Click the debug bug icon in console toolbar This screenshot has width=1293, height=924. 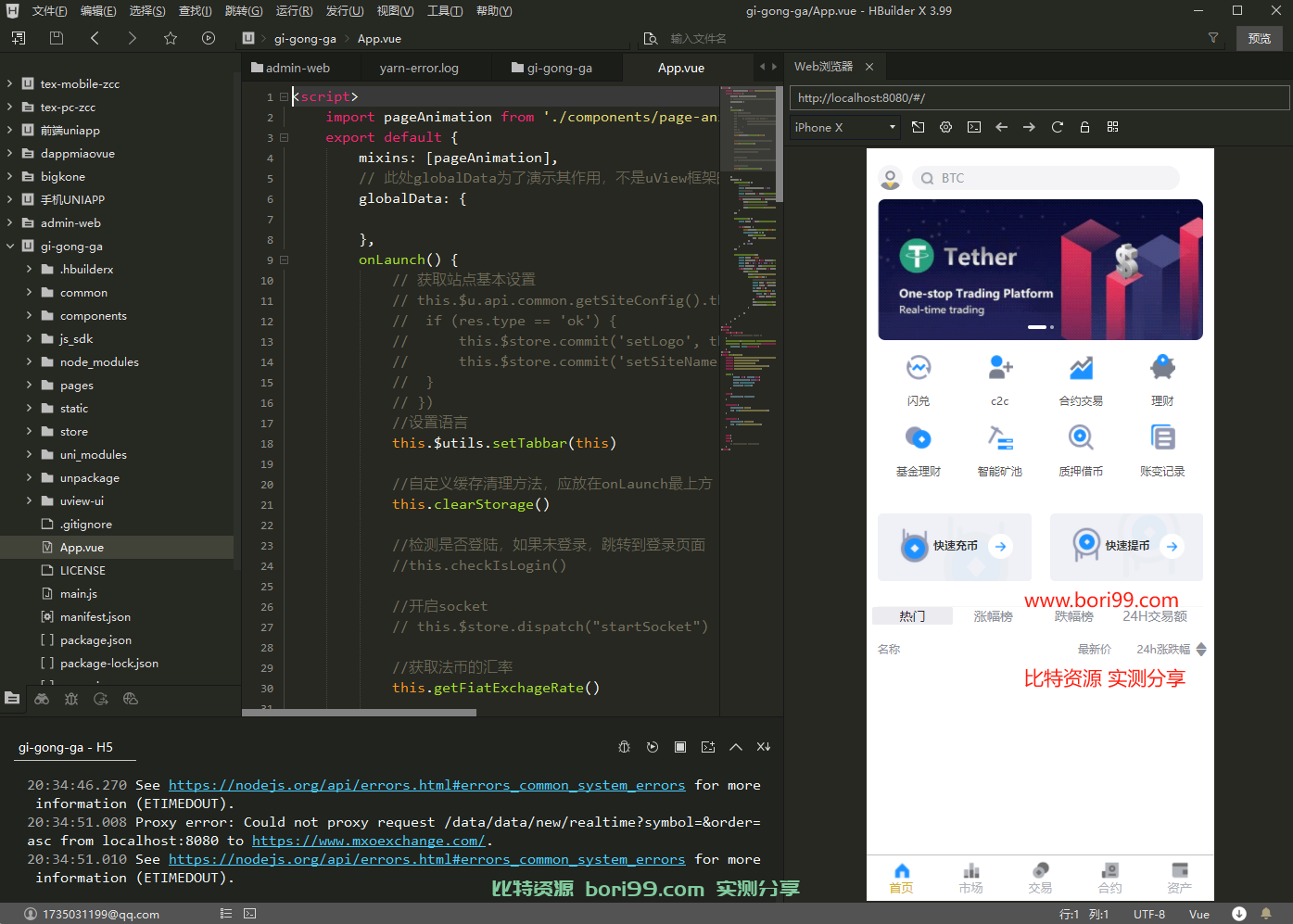coord(625,747)
